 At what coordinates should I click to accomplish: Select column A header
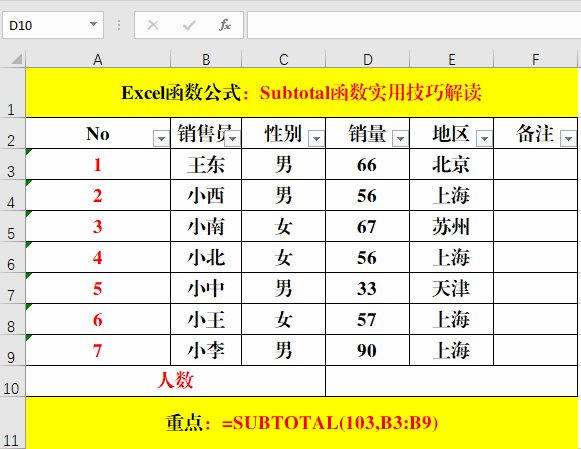tap(98, 59)
